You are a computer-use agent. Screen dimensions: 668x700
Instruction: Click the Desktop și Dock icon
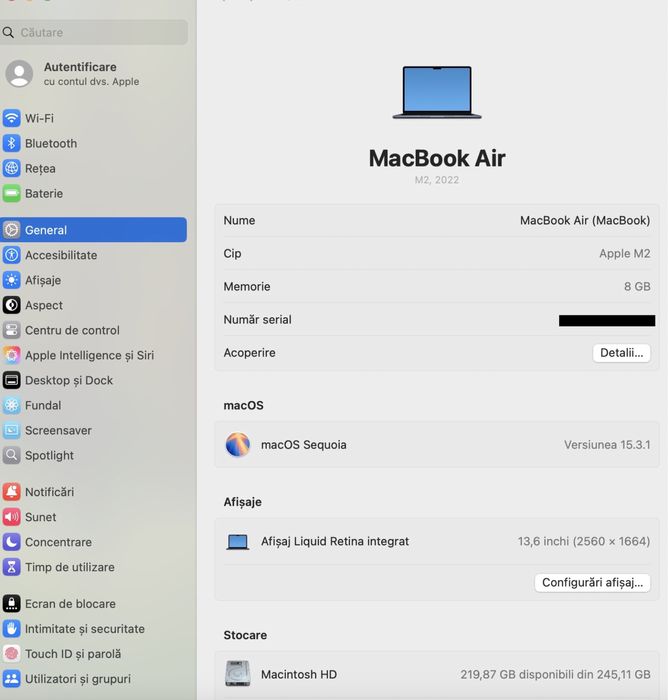click(11, 380)
